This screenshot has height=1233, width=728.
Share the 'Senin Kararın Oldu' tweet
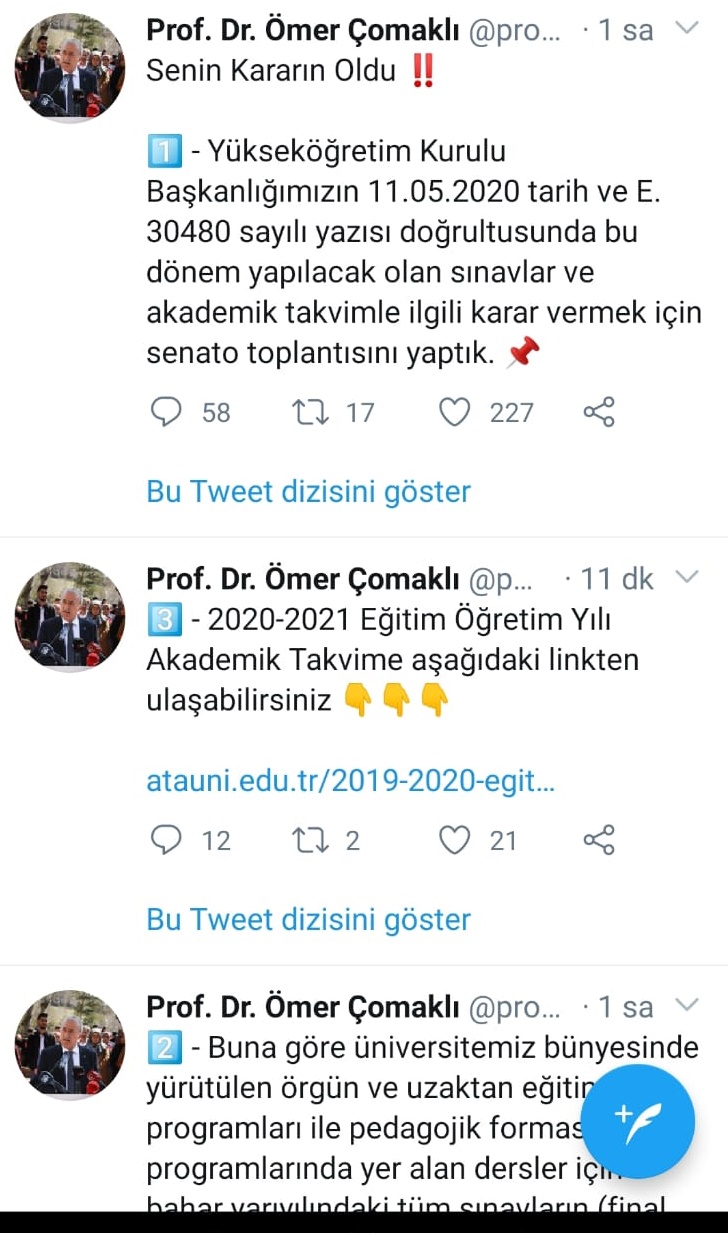click(598, 412)
